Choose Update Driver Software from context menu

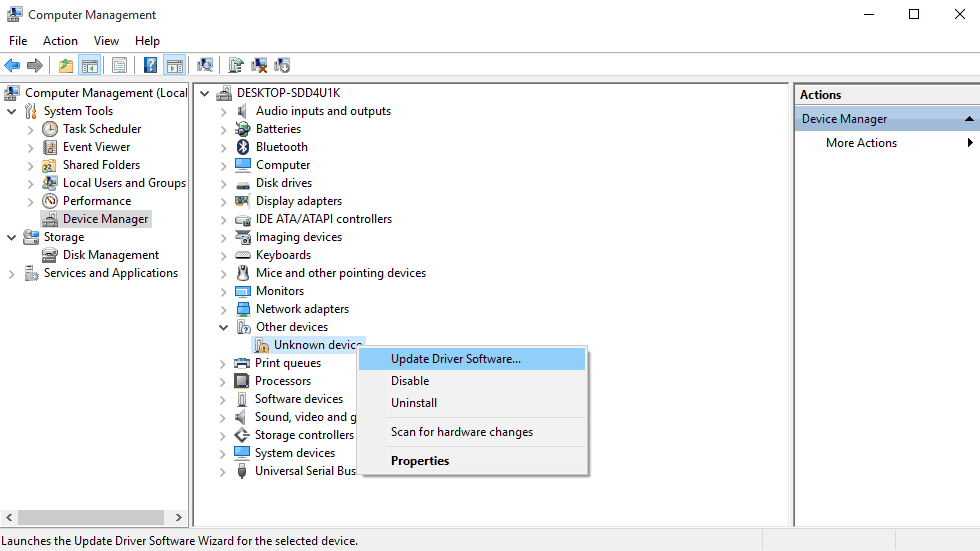click(472, 359)
